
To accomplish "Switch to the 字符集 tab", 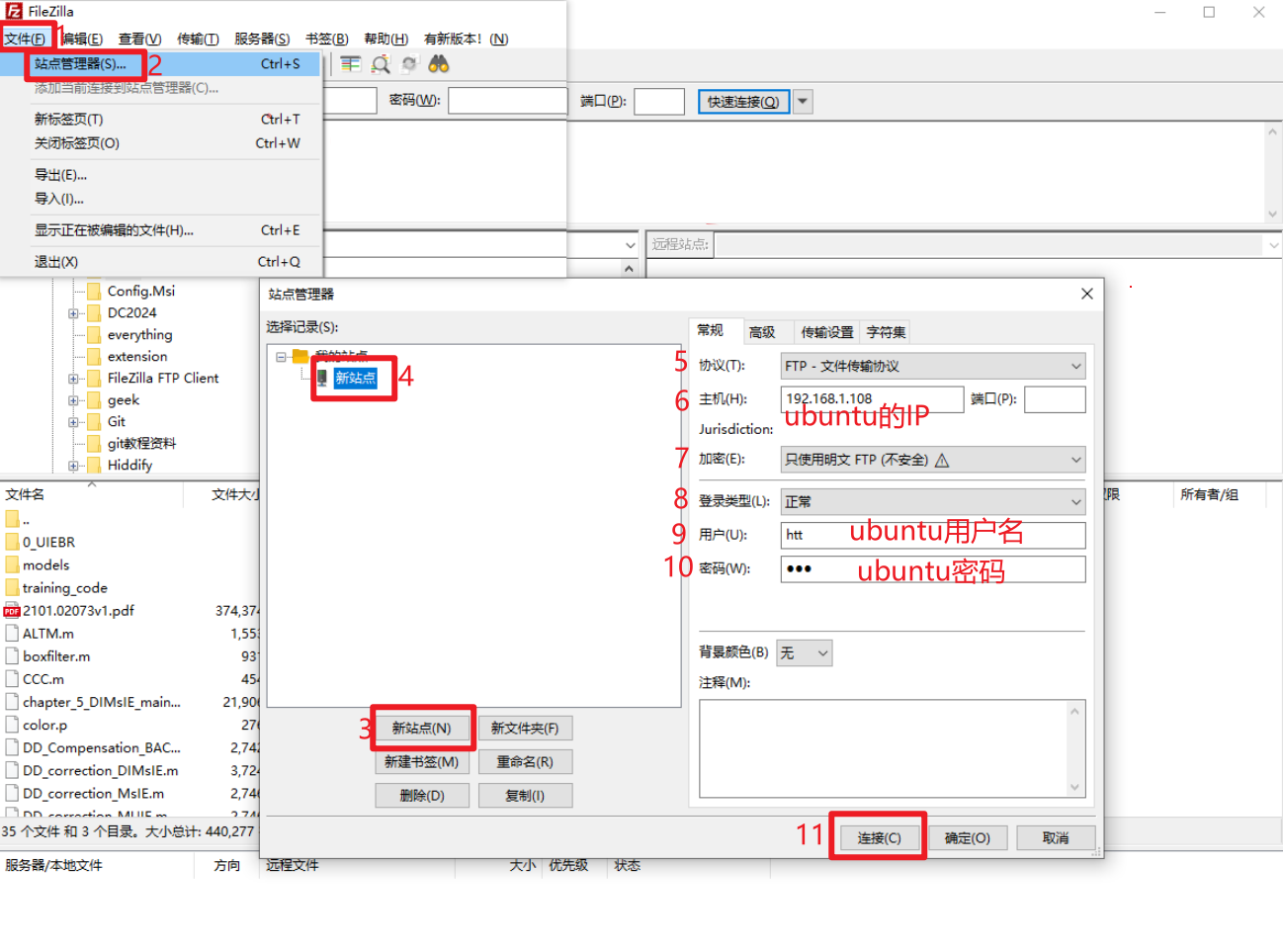I will [886, 332].
